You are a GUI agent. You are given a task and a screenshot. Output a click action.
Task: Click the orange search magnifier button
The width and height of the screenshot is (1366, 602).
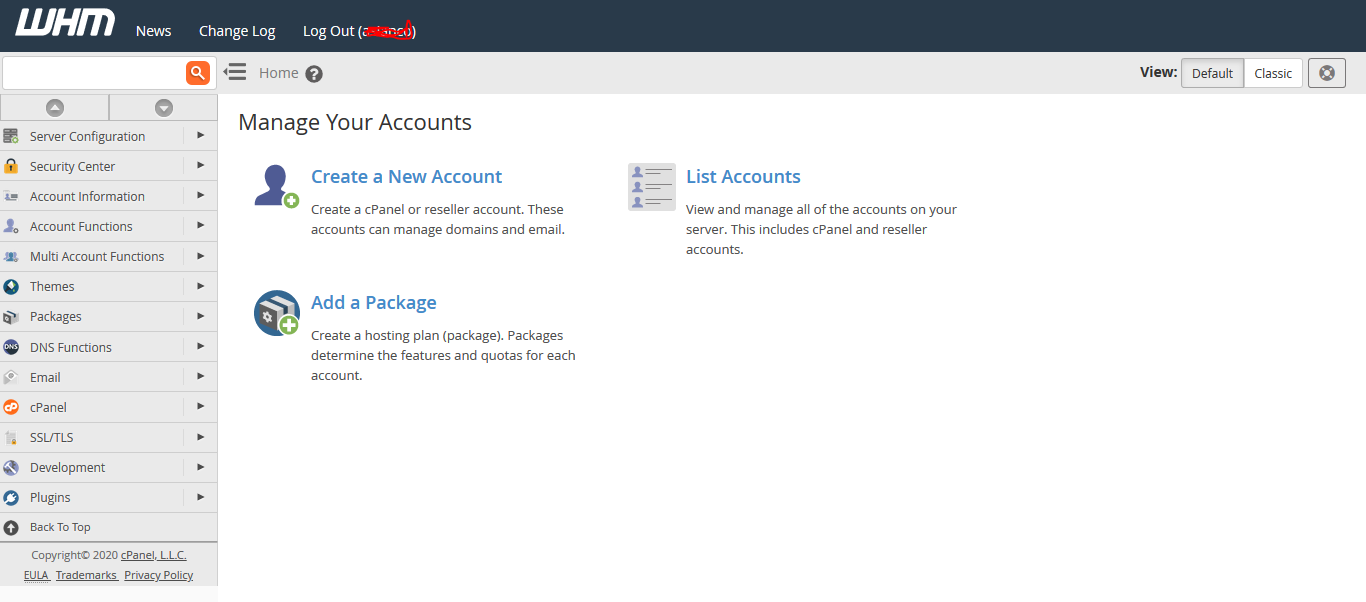point(198,72)
